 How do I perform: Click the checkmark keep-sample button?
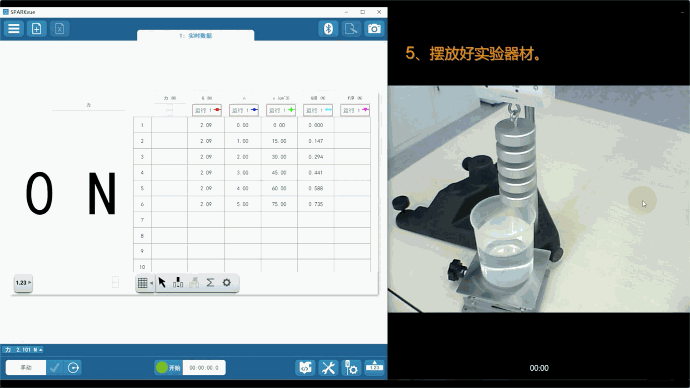(55, 367)
